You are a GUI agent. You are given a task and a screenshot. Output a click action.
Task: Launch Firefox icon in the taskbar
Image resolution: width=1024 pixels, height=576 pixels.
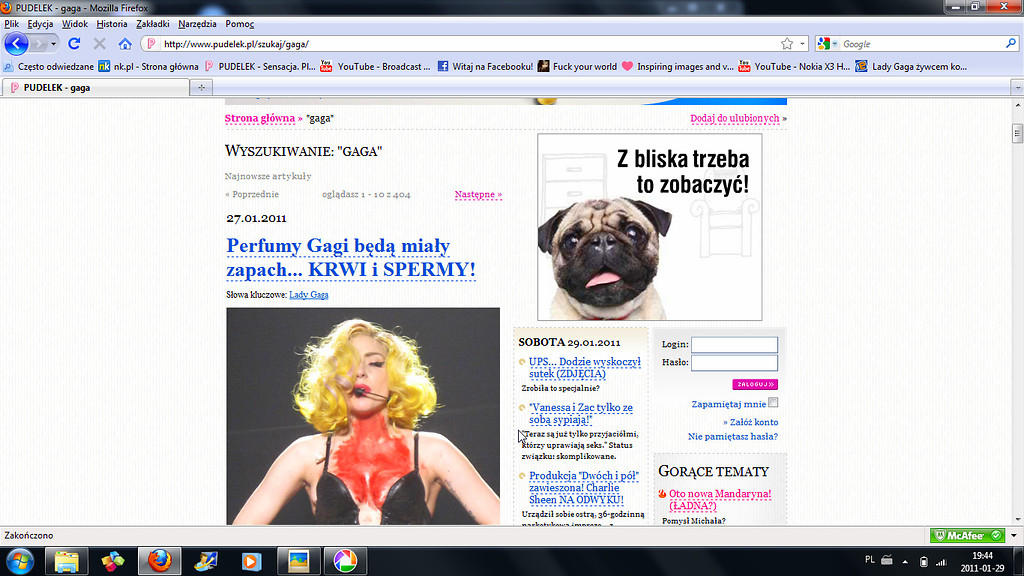[159, 561]
